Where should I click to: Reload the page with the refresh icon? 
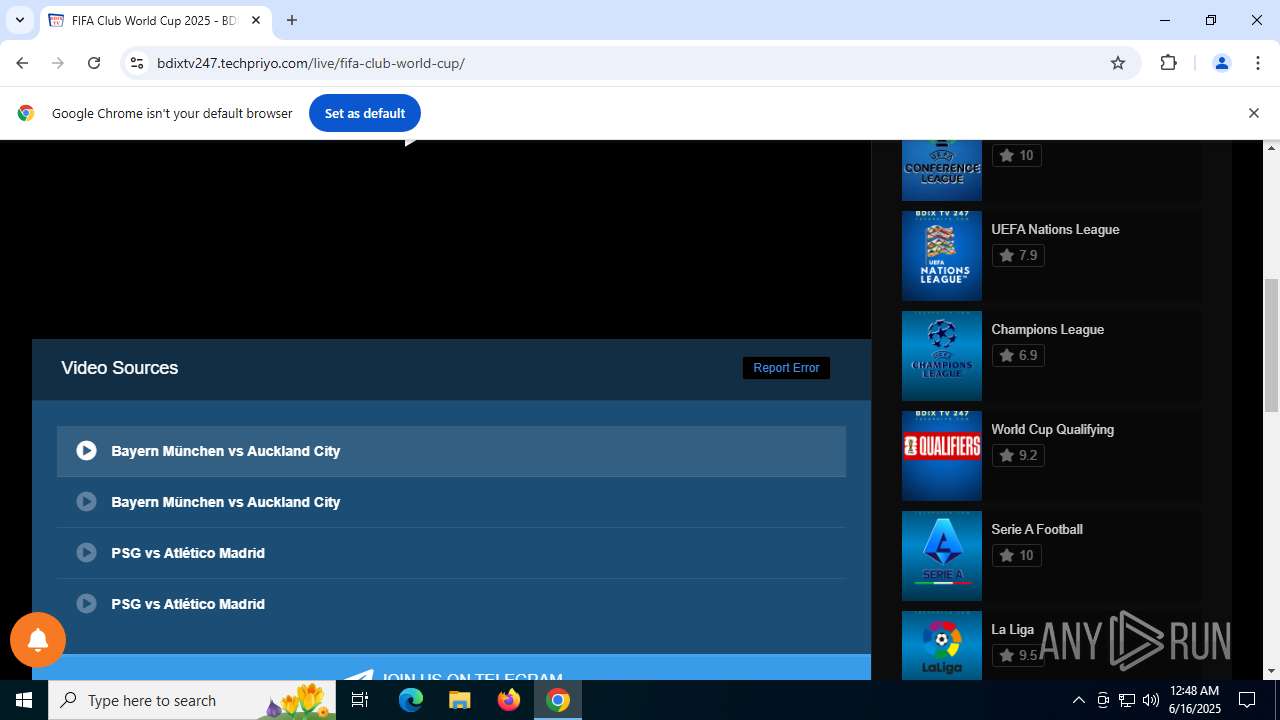point(94,63)
